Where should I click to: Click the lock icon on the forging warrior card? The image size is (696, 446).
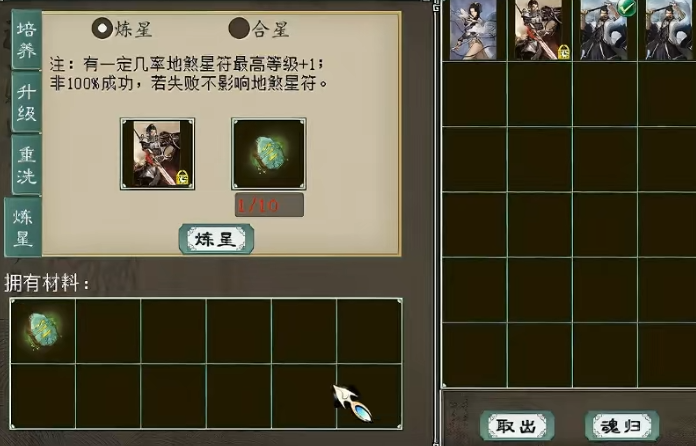point(182,178)
